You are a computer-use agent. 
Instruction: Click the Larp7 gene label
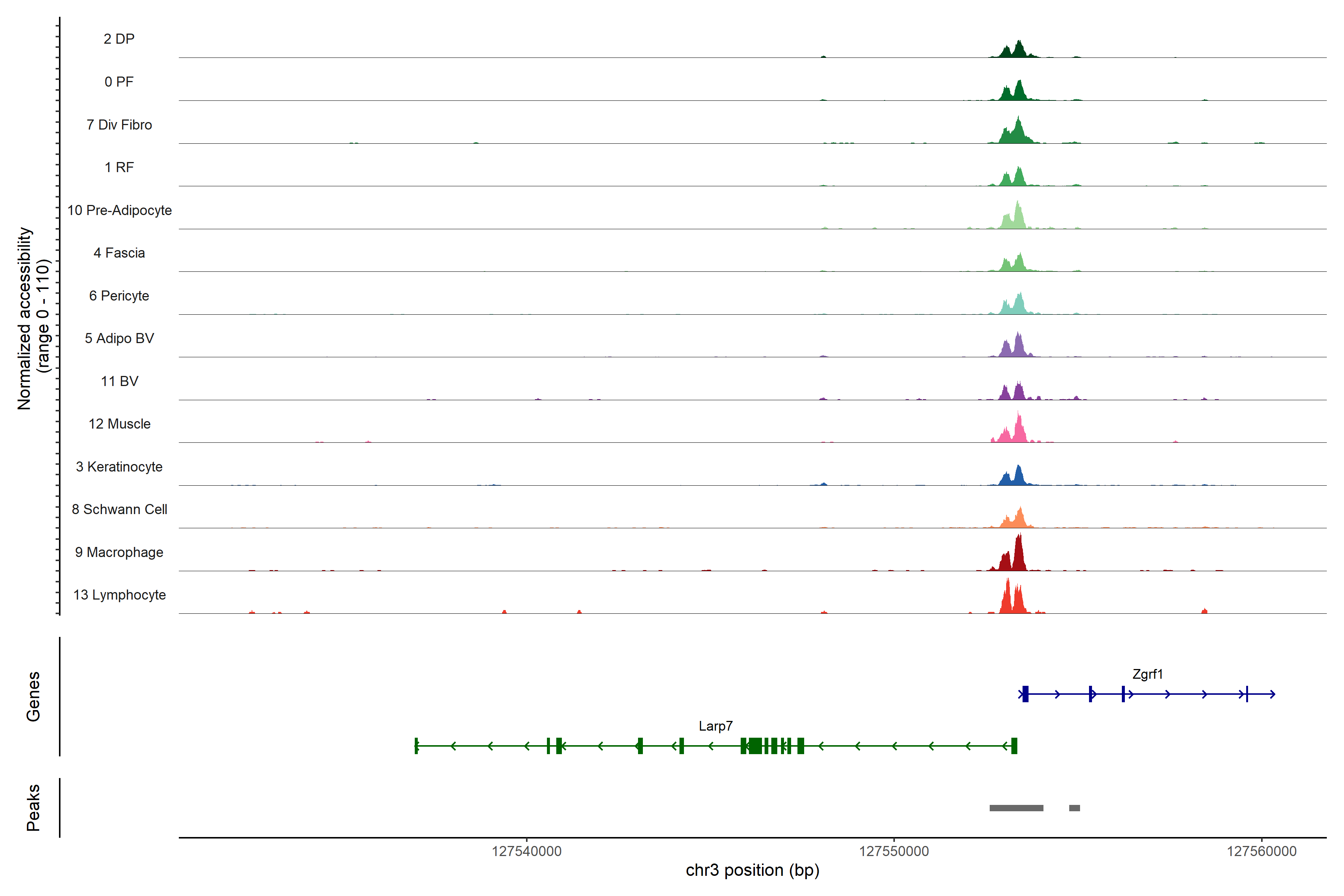click(x=715, y=726)
